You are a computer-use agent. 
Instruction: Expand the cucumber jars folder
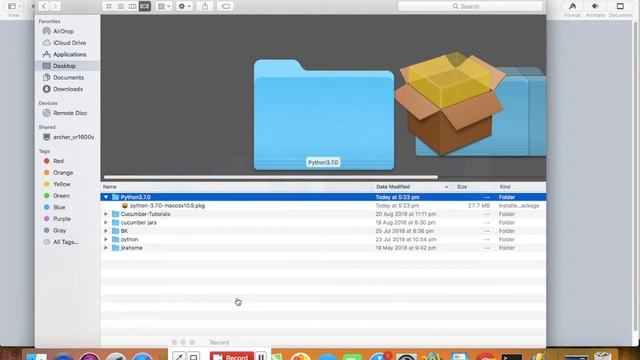click(x=106, y=222)
